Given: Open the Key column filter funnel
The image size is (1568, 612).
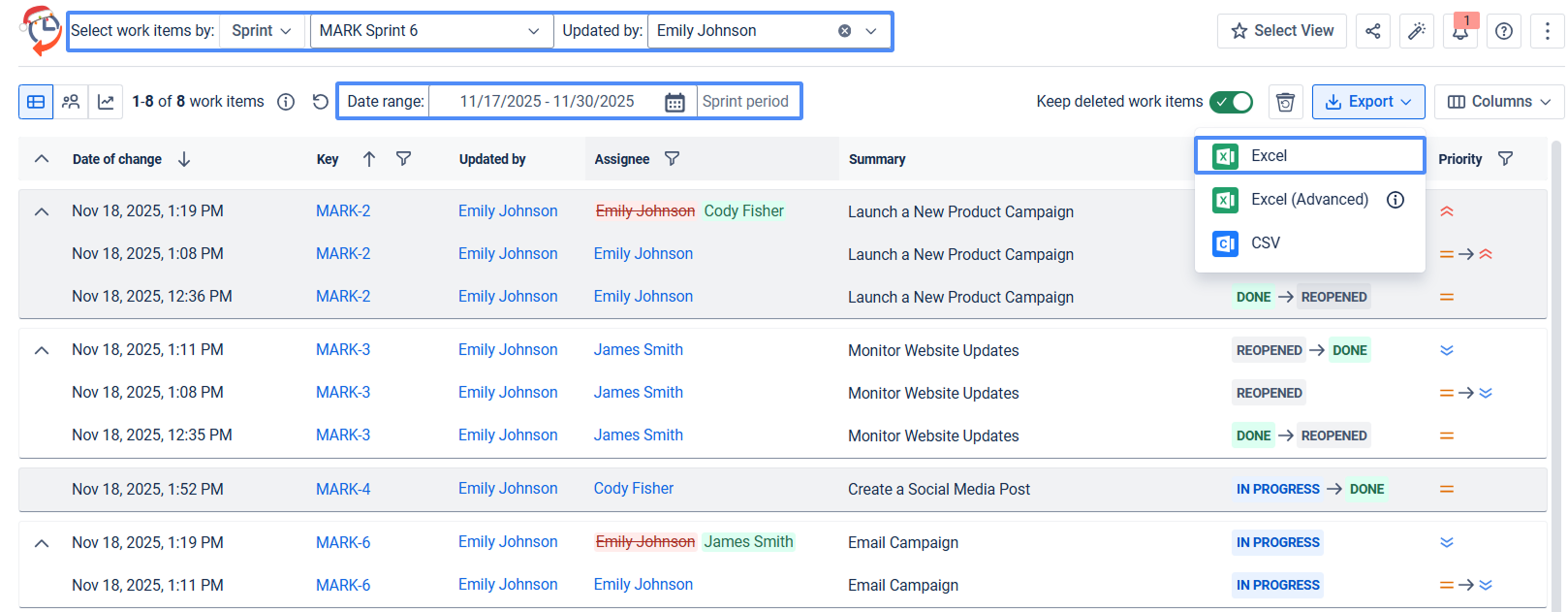Looking at the screenshot, I should point(404,159).
